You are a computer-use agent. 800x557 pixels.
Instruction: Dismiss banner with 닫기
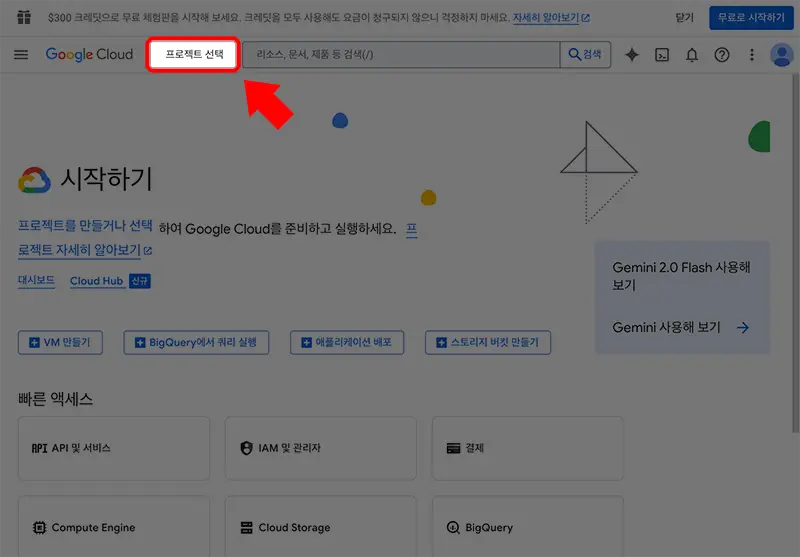click(x=684, y=18)
